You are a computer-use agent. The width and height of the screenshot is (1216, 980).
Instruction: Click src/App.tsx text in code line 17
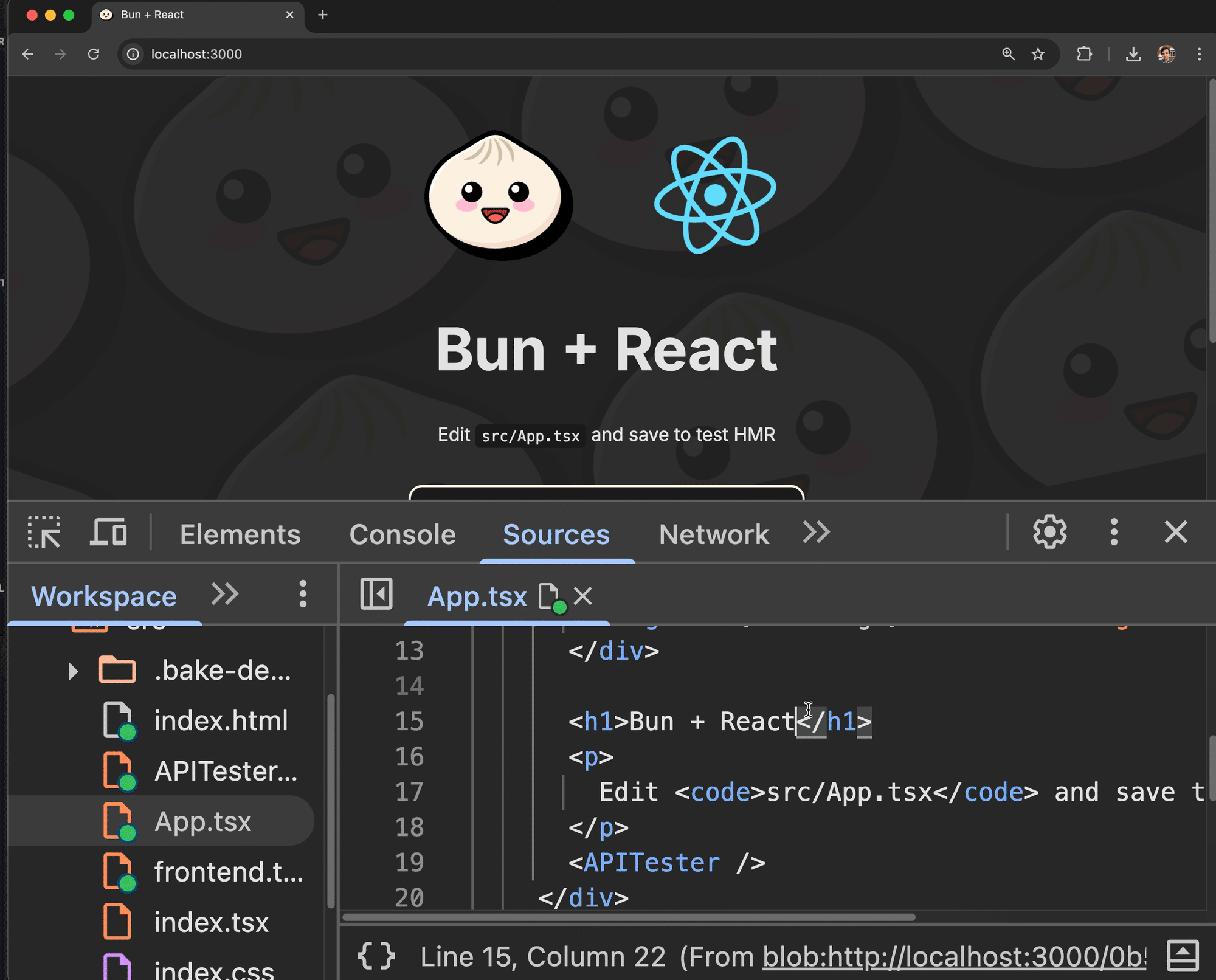(x=849, y=792)
